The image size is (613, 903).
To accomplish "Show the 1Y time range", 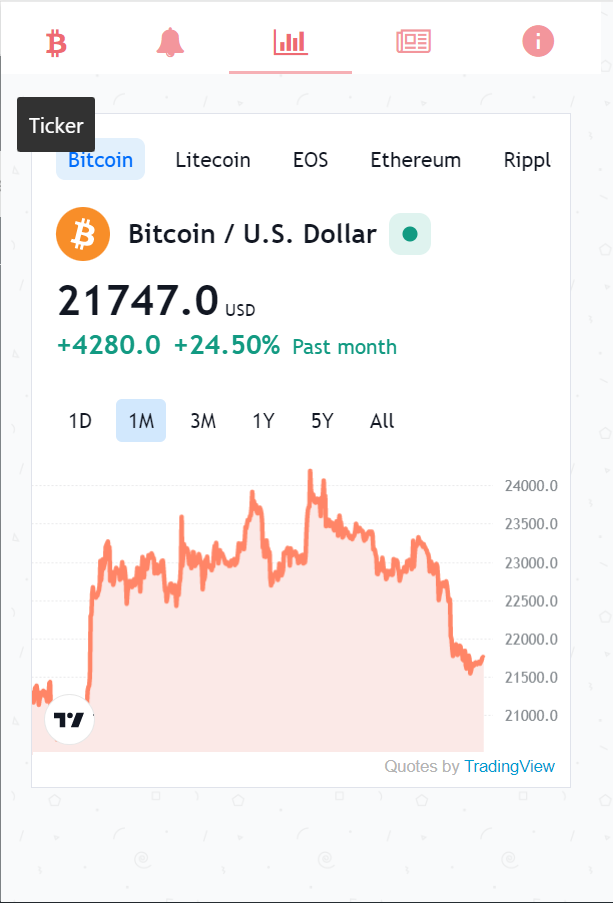I will click(263, 421).
